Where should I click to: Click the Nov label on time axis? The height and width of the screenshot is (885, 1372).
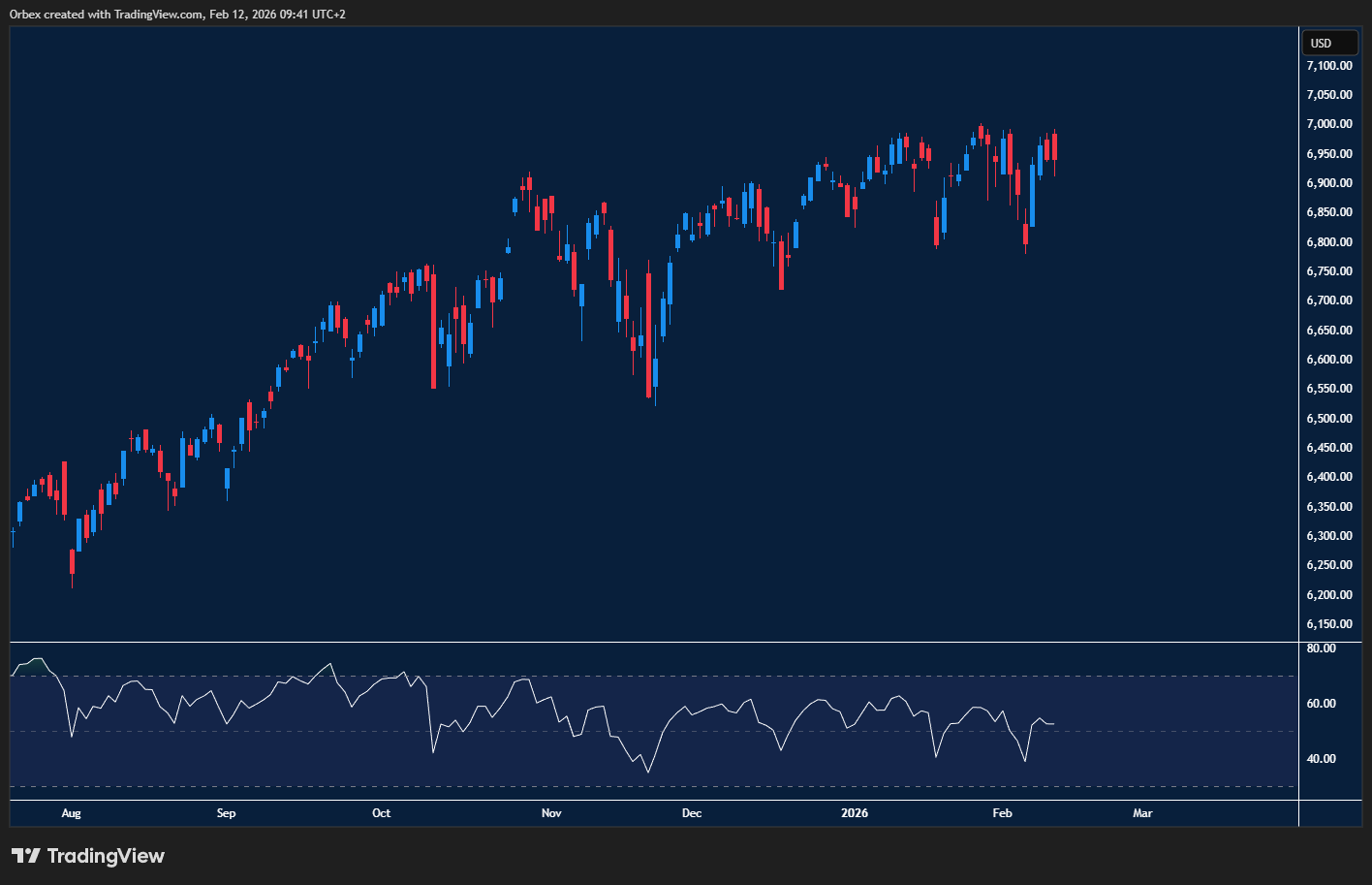[551, 813]
